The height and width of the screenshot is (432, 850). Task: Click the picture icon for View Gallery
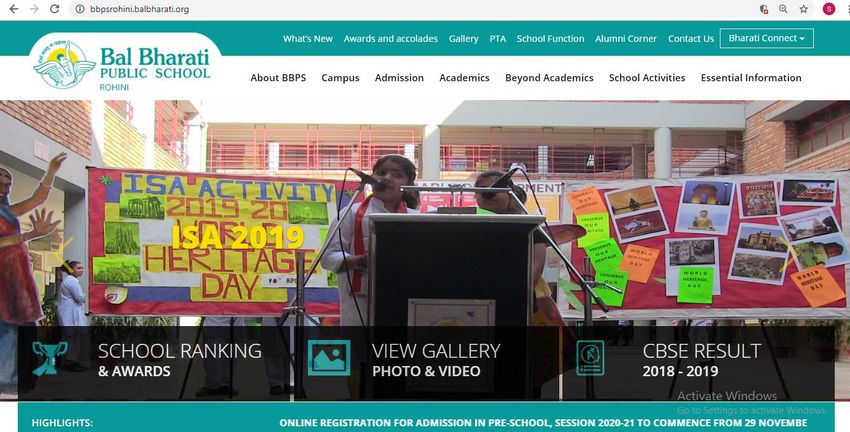click(329, 358)
